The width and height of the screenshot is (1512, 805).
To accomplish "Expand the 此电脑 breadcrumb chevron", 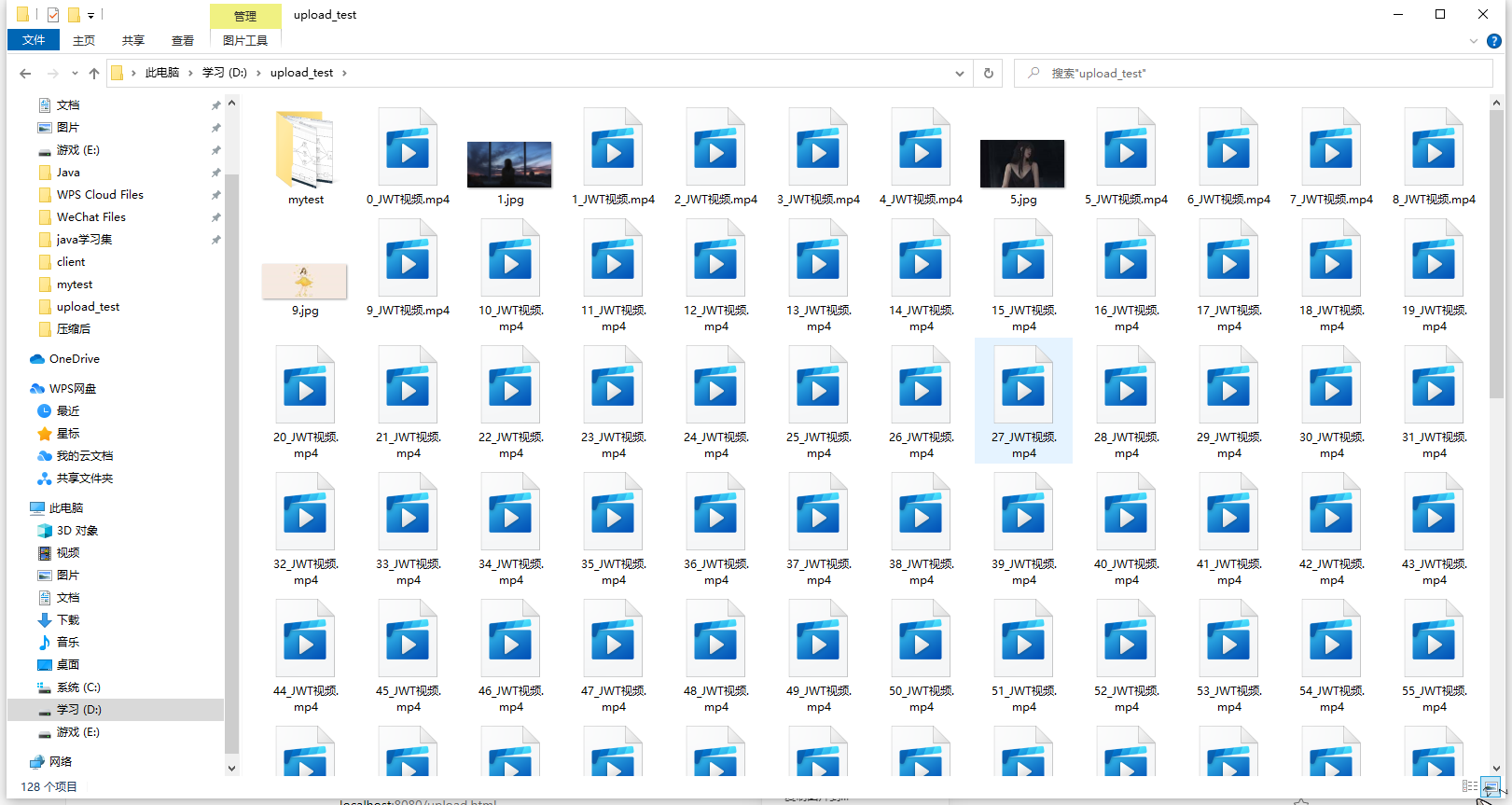I will click(191, 73).
